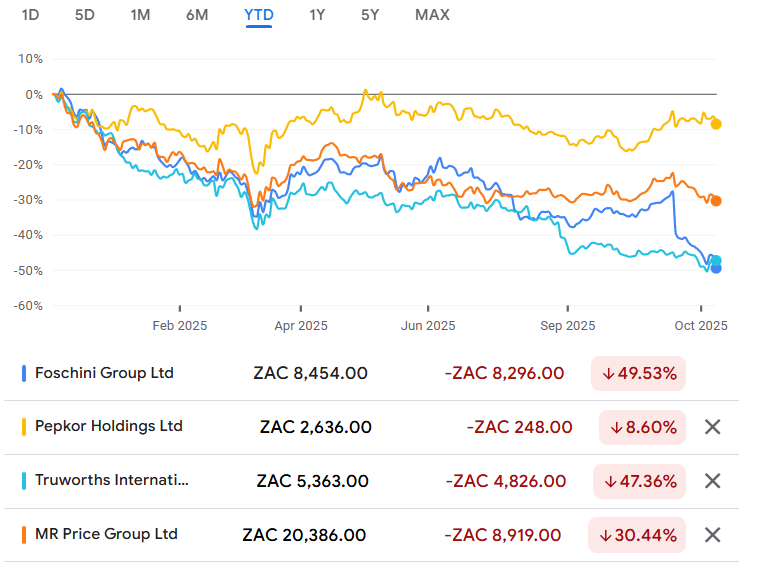The height and width of the screenshot is (568, 763).
Task: Switch to the 5D range tab
Action: click(85, 15)
